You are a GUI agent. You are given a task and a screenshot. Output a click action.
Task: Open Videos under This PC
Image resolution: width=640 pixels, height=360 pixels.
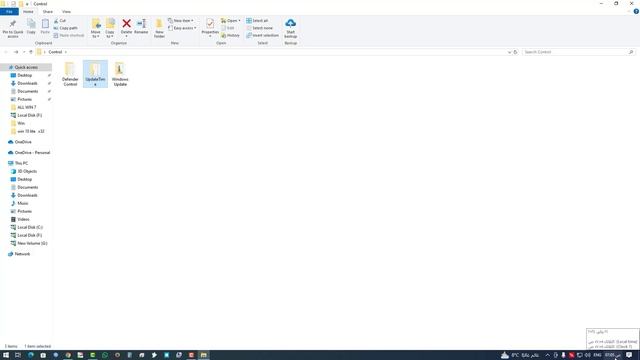pyautogui.click(x=23, y=219)
